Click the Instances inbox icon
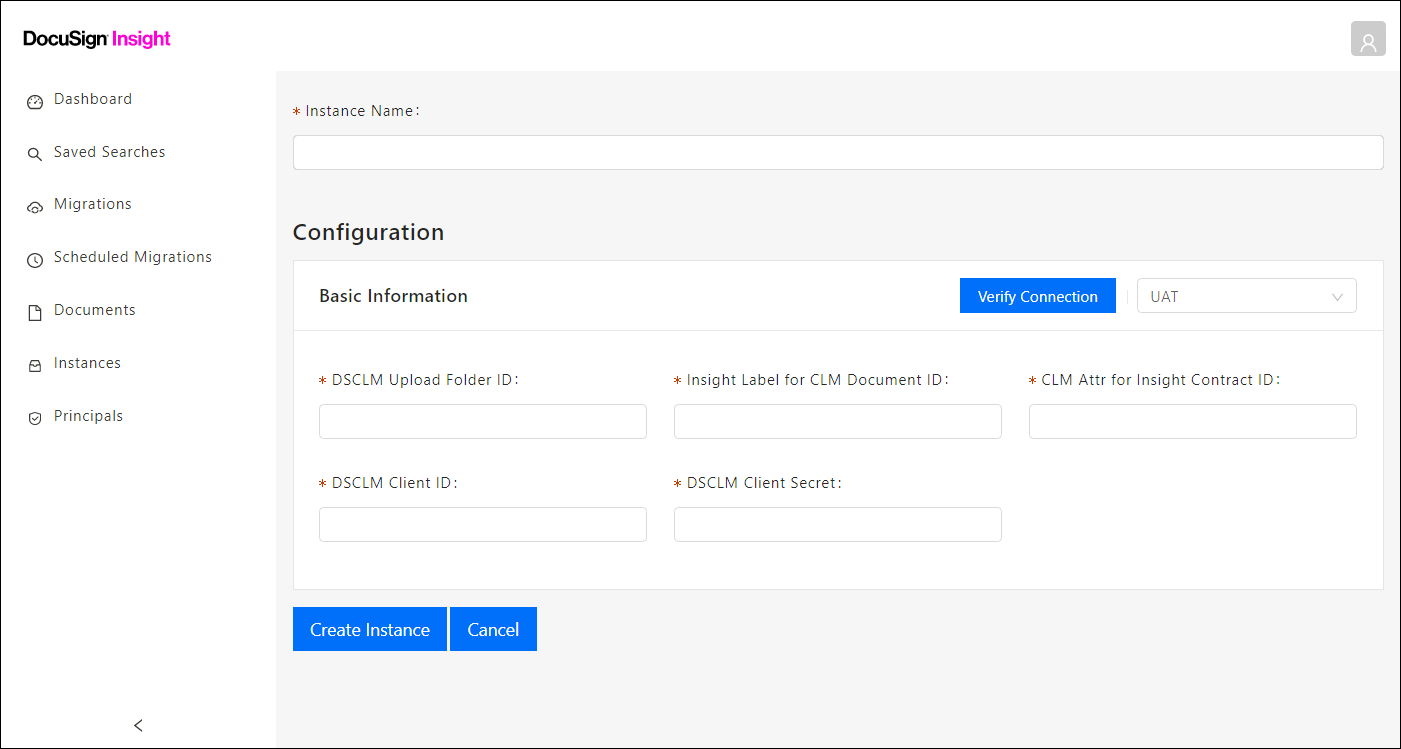Screen dimensions: 1401x749 (x=35, y=365)
